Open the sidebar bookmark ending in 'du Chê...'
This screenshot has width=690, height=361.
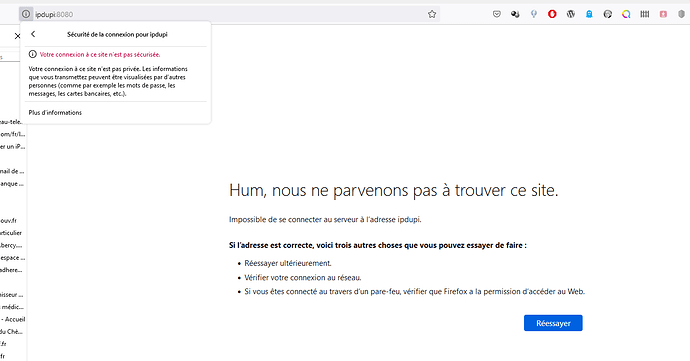11,332
